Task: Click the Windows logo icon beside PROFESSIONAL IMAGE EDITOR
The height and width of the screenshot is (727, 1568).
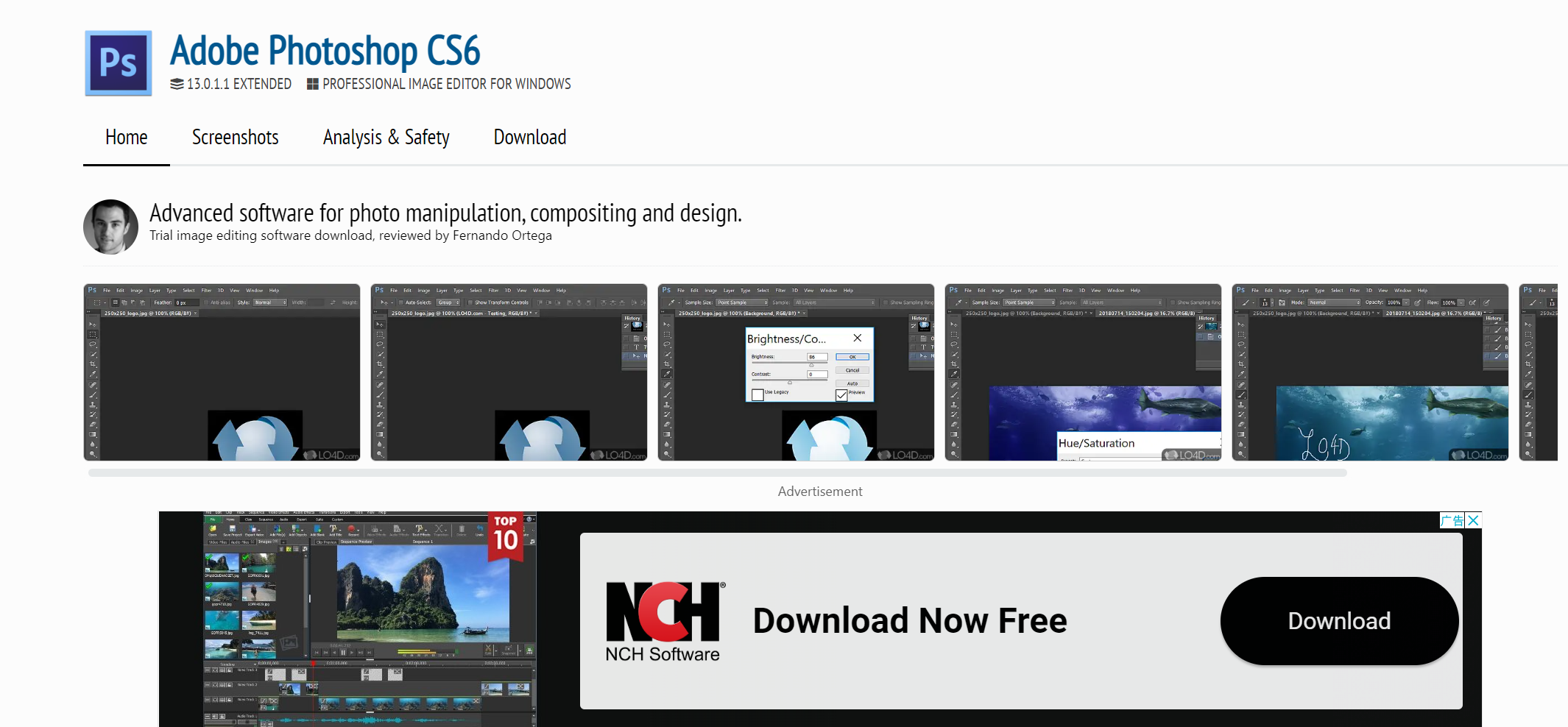Action: point(313,84)
